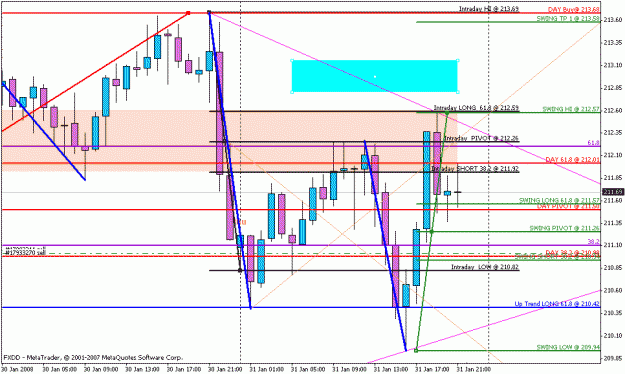Click the 210.35 price scale value
The height and width of the screenshot is (374, 625).
tap(613, 313)
